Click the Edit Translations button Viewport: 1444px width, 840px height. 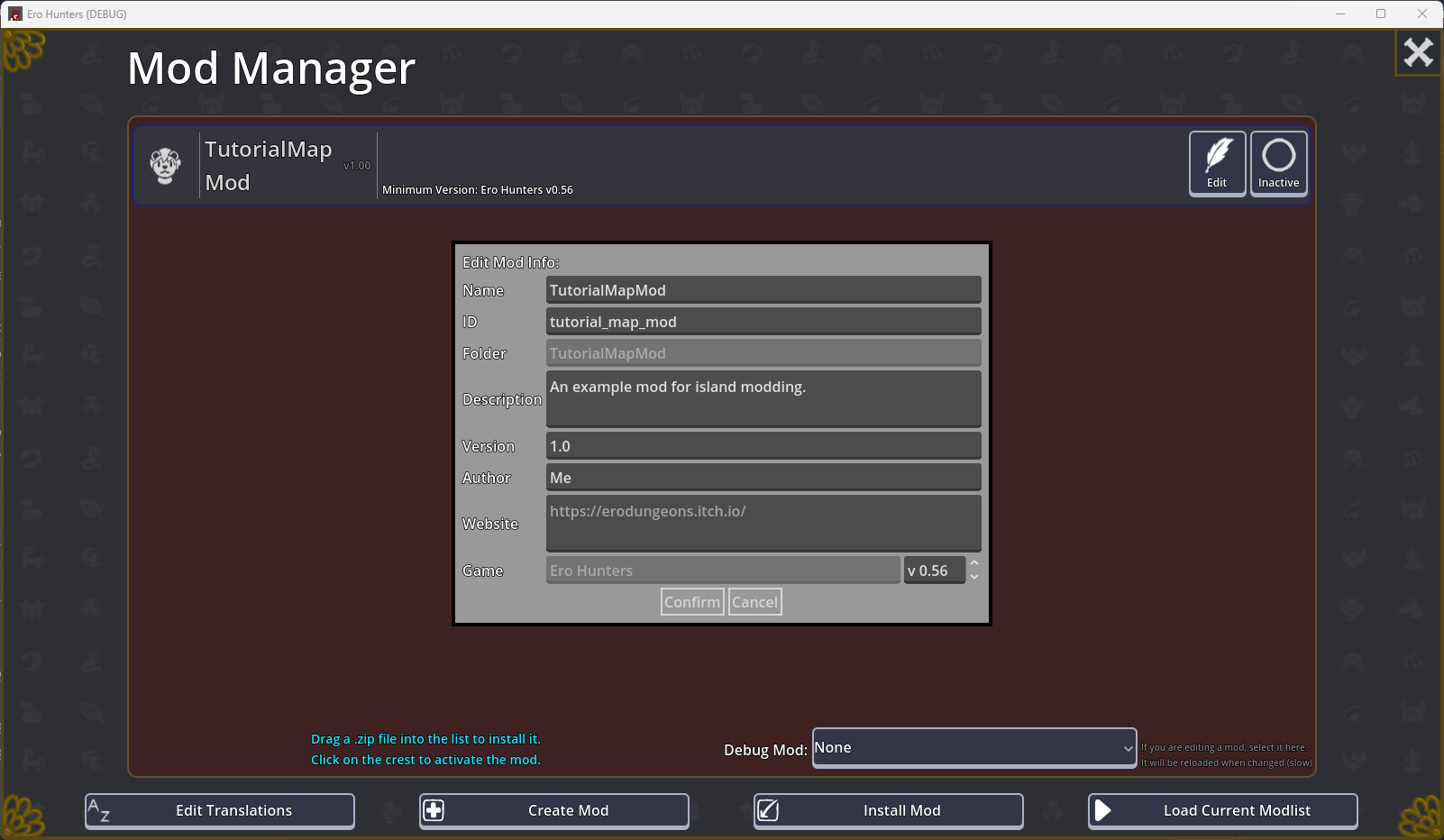(220, 811)
